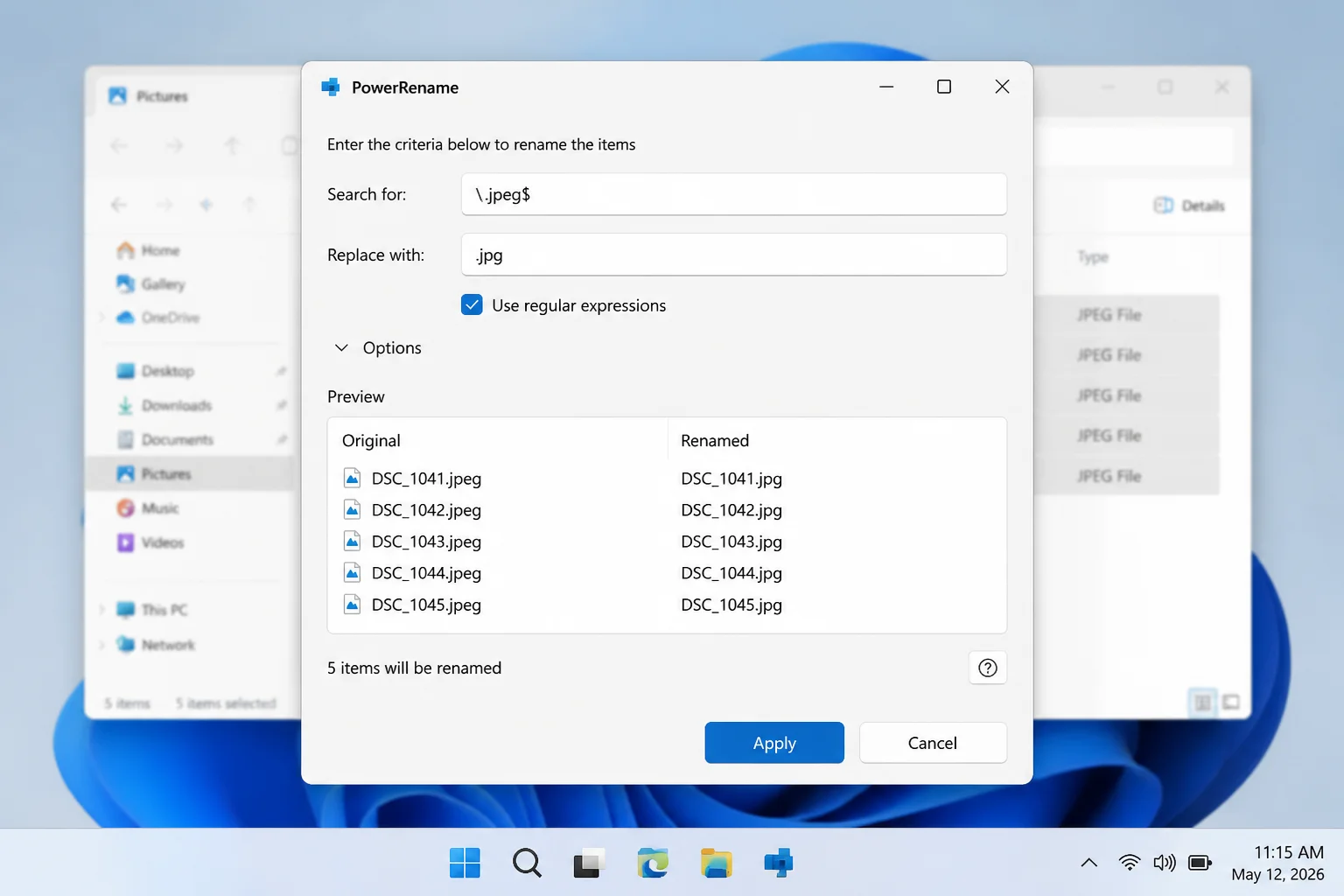Click renamed entry DSC_1045.jpg
The height and width of the screenshot is (896, 1344).
731,605
